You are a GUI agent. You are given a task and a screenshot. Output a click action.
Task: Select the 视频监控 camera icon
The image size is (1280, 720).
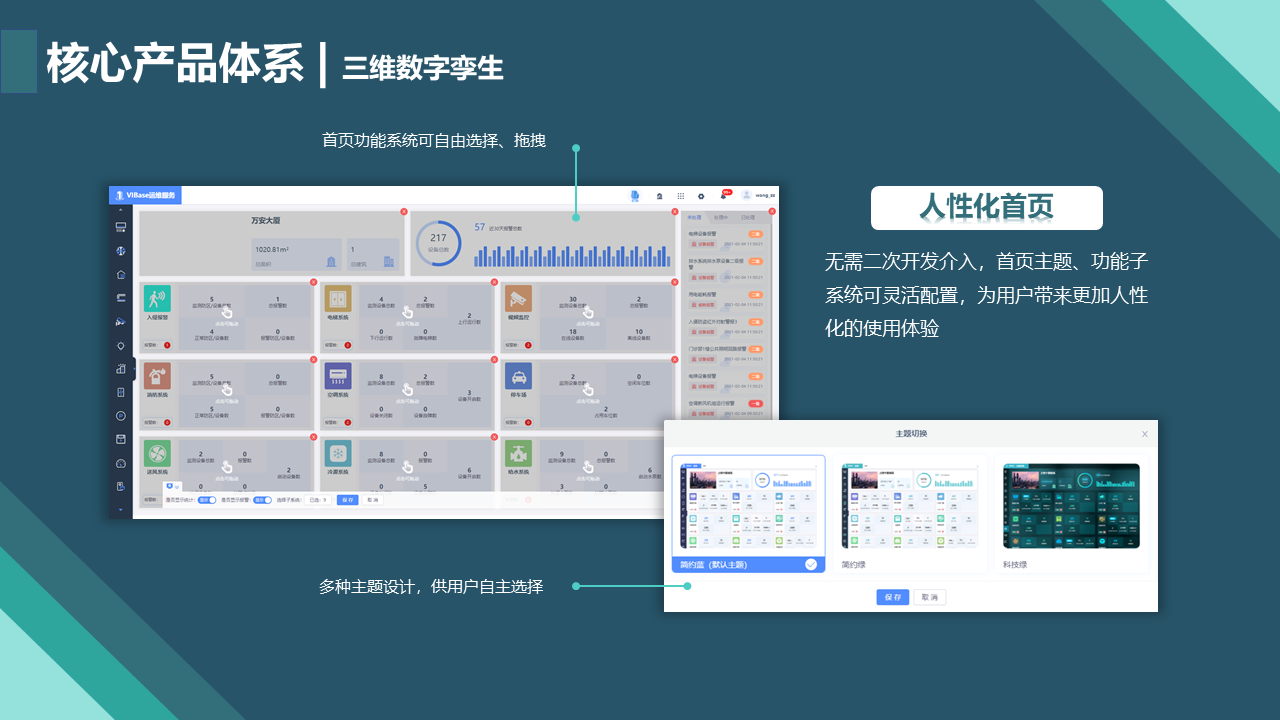[518, 298]
